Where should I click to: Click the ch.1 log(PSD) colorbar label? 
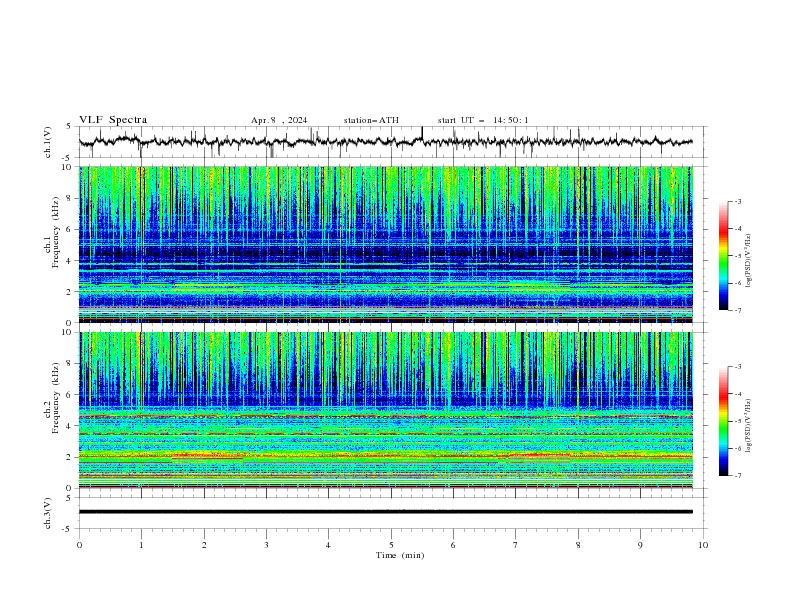(x=748, y=261)
